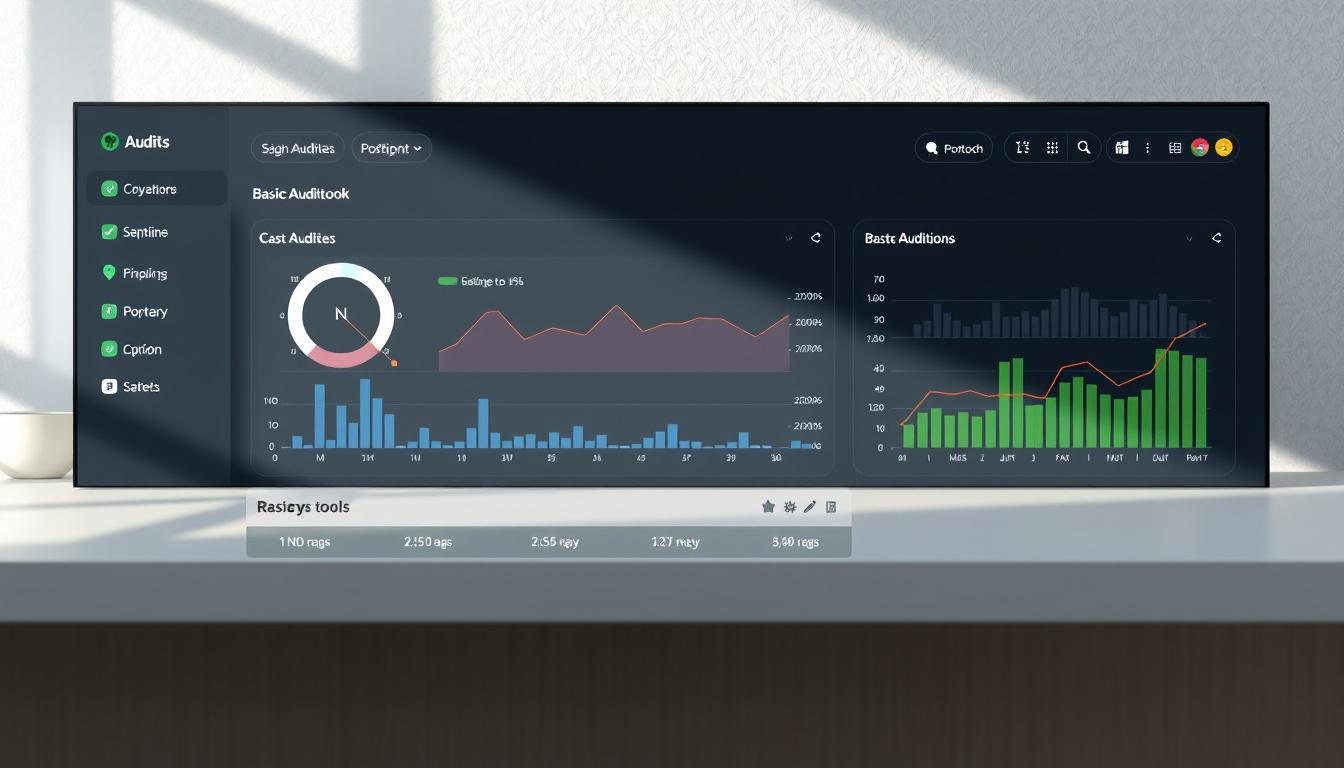Image resolution: width=1344 pixels, height=768 pixels.
Task: Click the pencil edit icon in Rasicys tools
Action: (810, 507)
